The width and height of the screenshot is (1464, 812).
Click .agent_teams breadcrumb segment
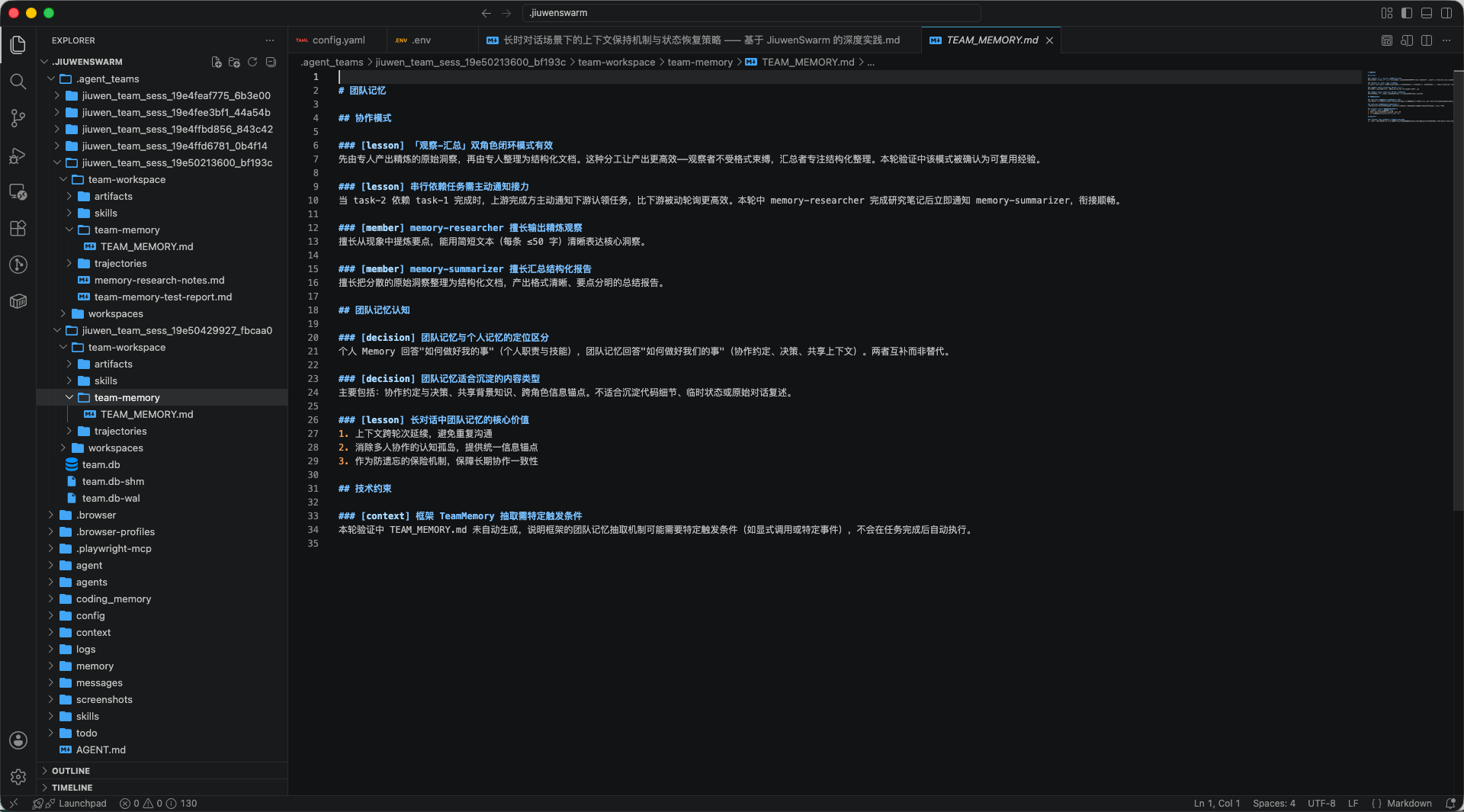332,62
